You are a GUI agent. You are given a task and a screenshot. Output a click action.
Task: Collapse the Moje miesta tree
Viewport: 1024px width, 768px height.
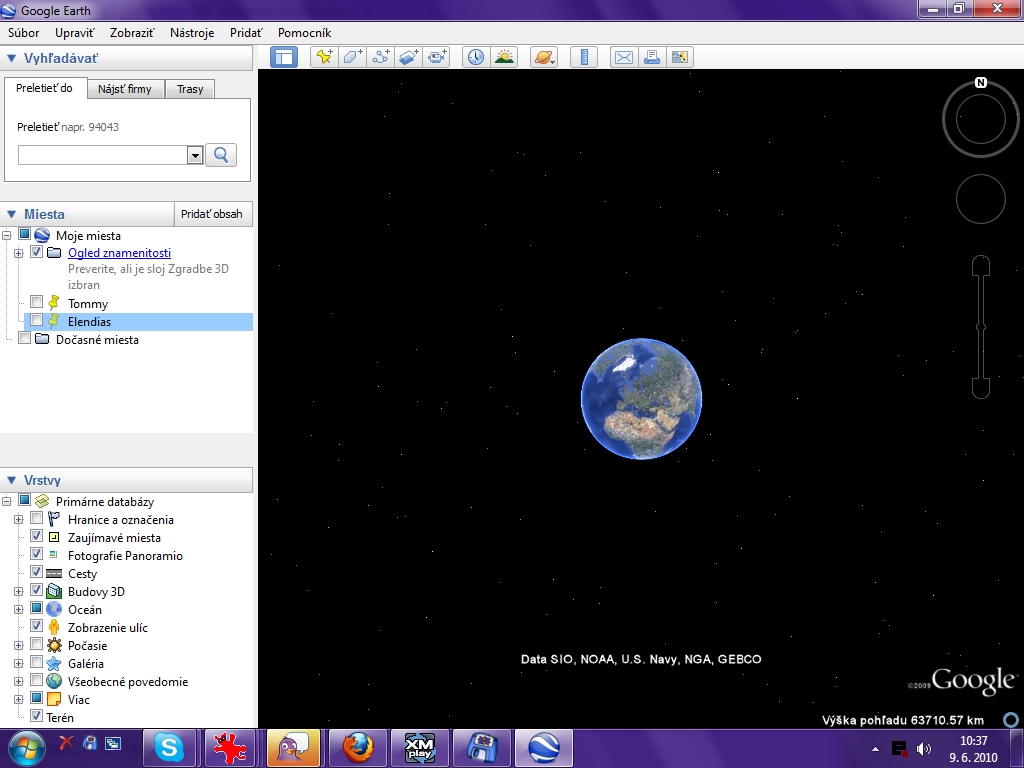(7, 235)
